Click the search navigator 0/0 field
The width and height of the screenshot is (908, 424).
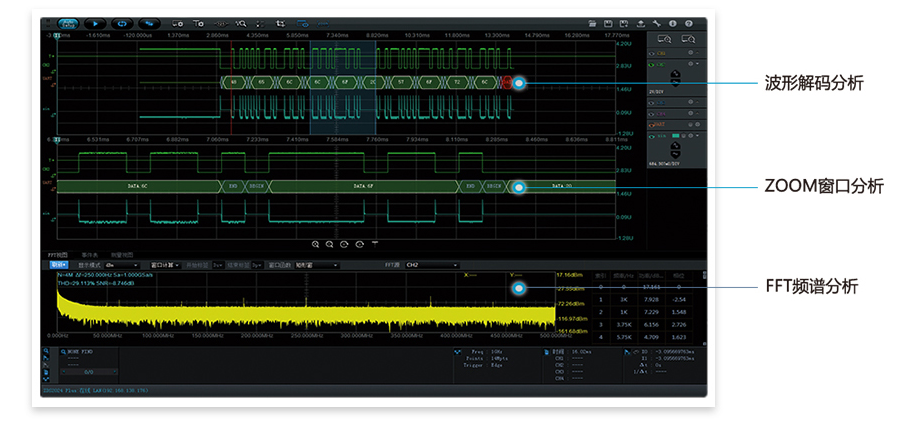pyautogui.click(x=89, y=372)
